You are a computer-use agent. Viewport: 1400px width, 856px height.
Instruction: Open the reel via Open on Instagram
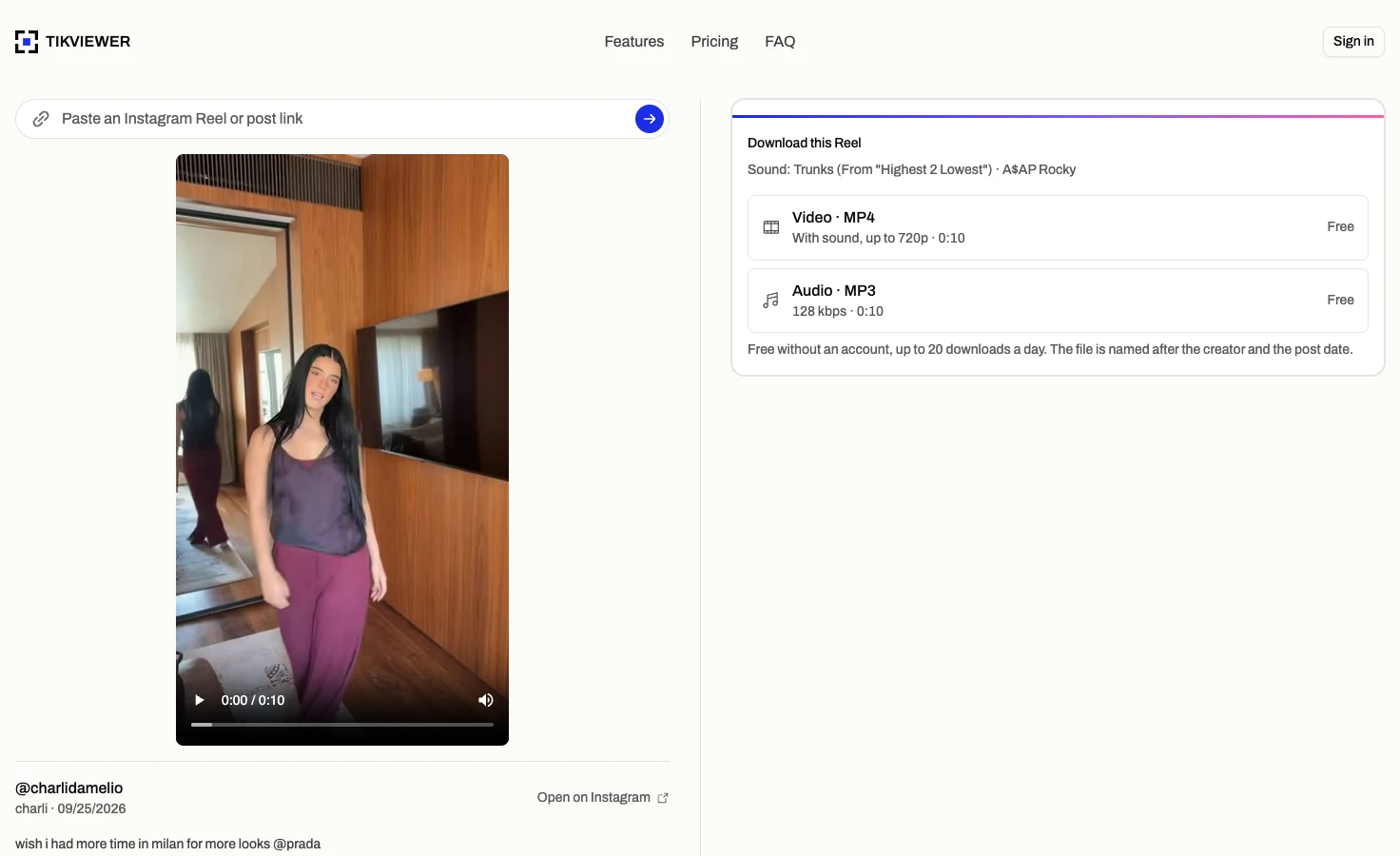point(603,798)
